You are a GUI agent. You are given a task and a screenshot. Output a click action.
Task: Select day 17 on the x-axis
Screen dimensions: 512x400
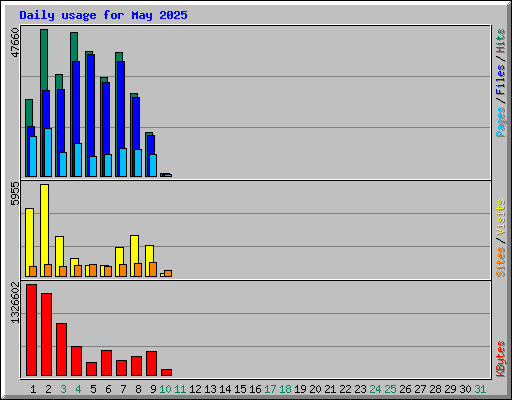click(270, 389)
